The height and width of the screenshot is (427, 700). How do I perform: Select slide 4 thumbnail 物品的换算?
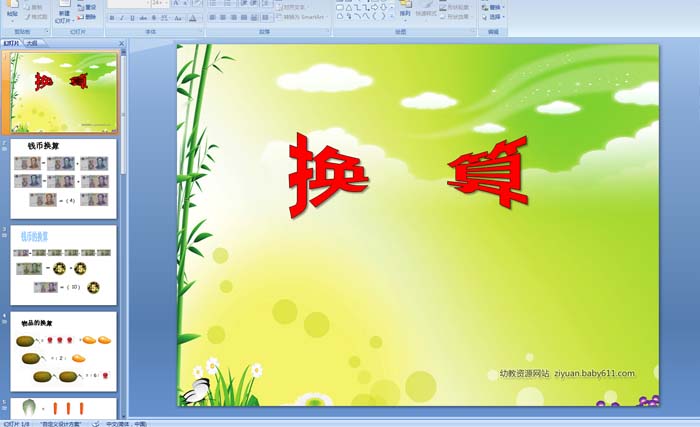tap(63, 352)
